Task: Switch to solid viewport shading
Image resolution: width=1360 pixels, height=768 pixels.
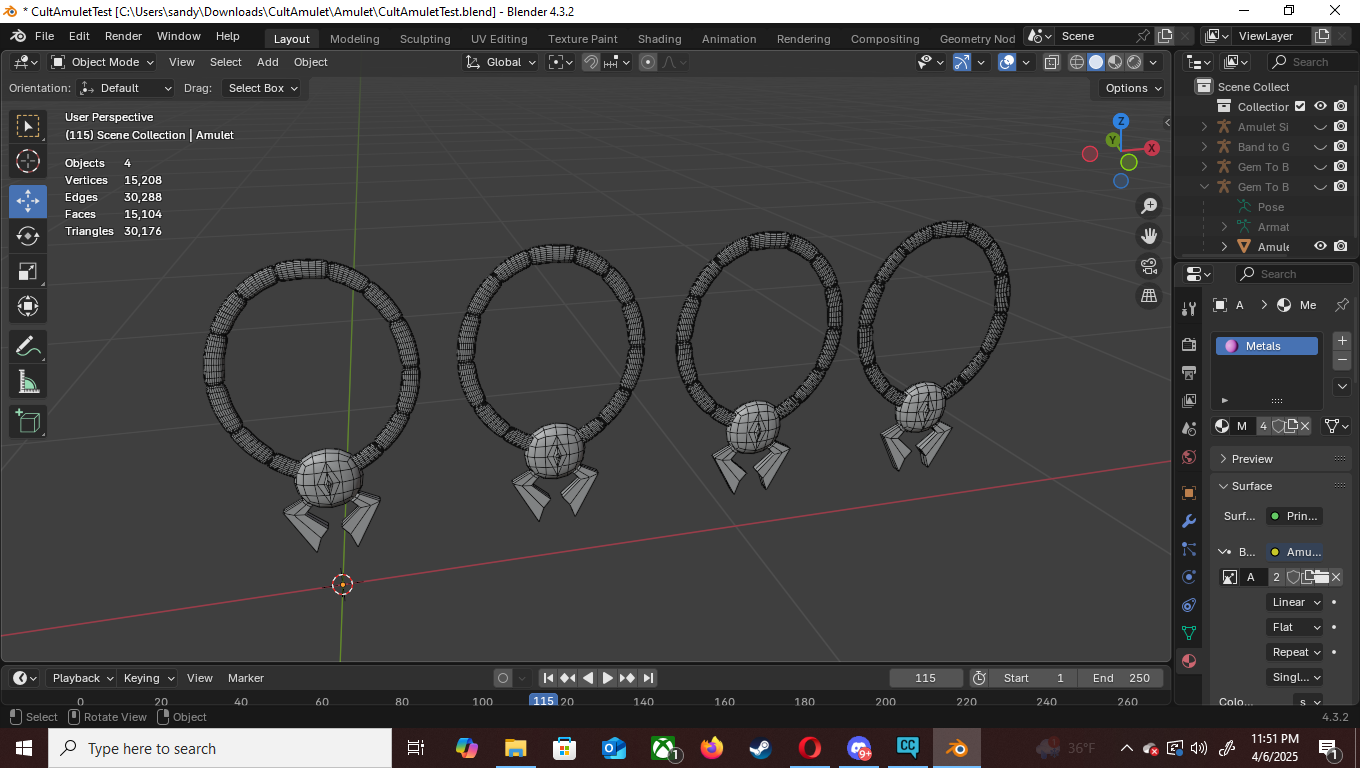Action: coord(1096,62)
